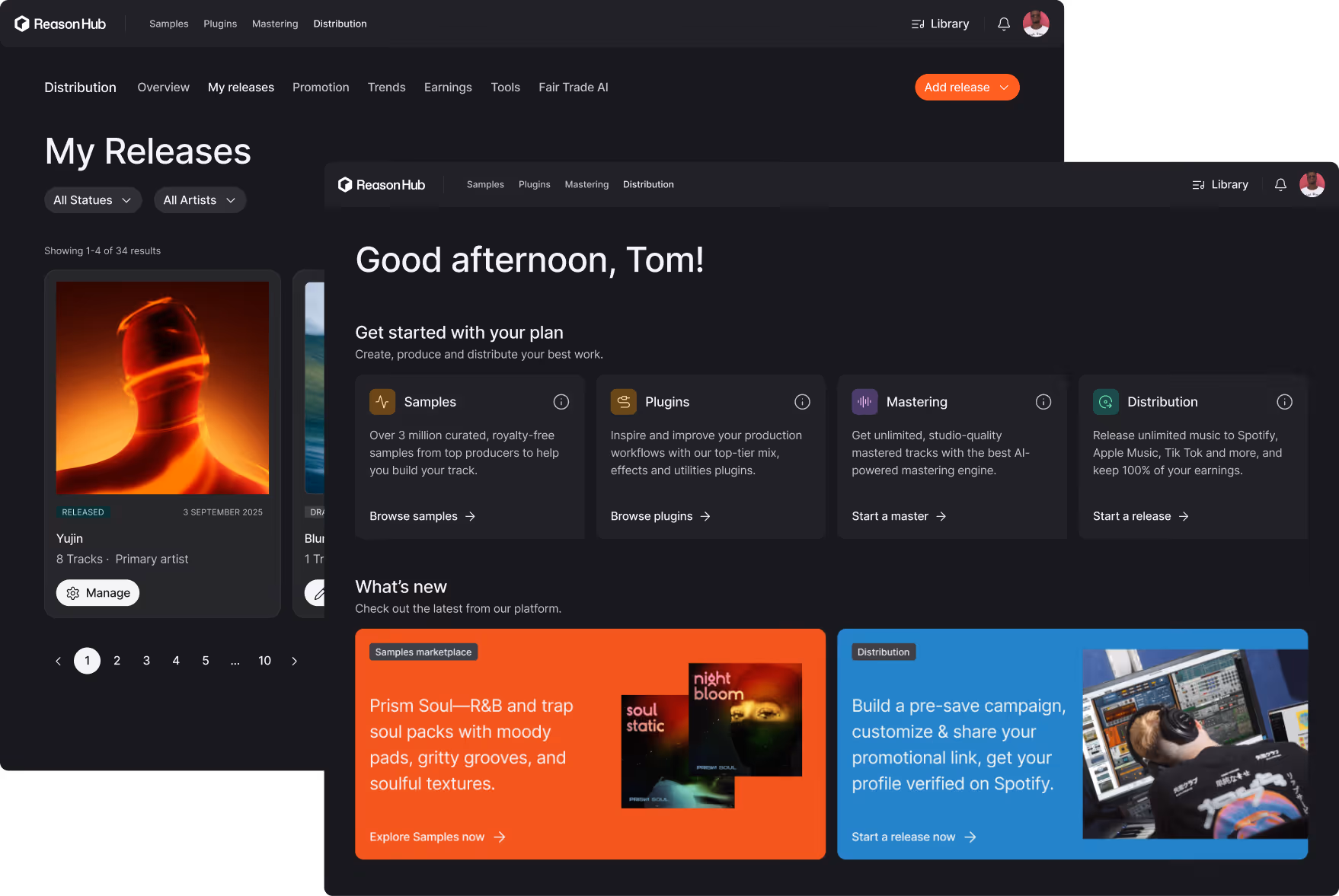Switch to the Earnings tab
Screen dimensions: 1339x896
tap(448, 87)
